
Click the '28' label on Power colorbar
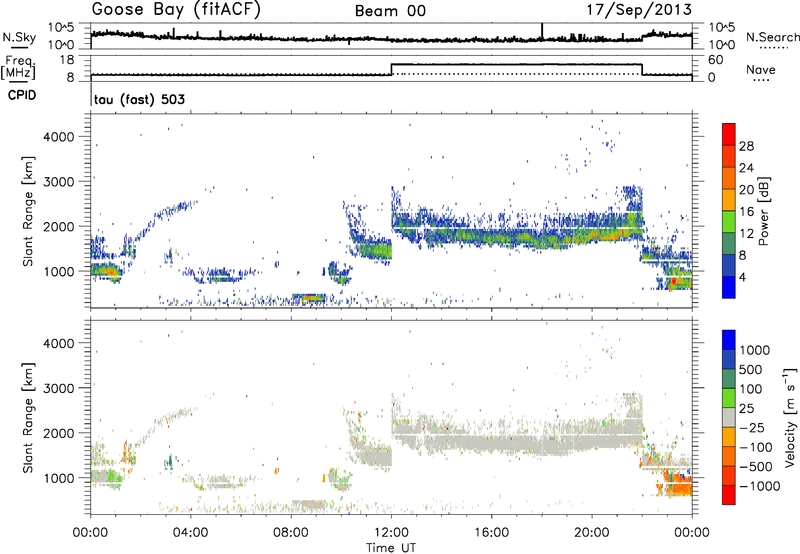pos(746,146)
